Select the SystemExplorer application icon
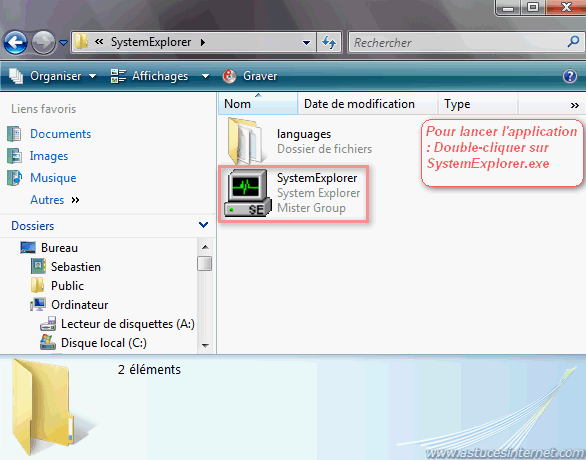 coord(247,193)
